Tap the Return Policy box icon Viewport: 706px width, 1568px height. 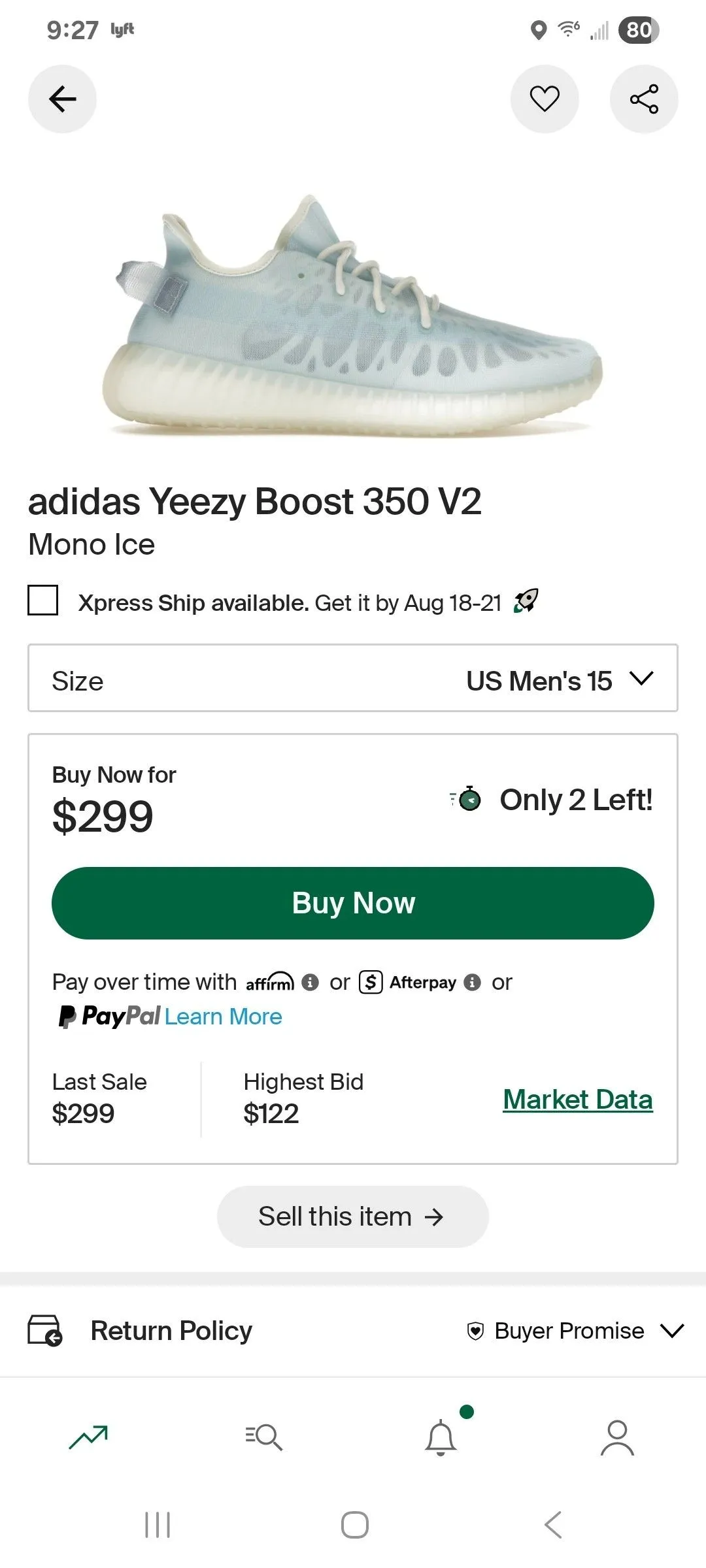[44, 1330]
